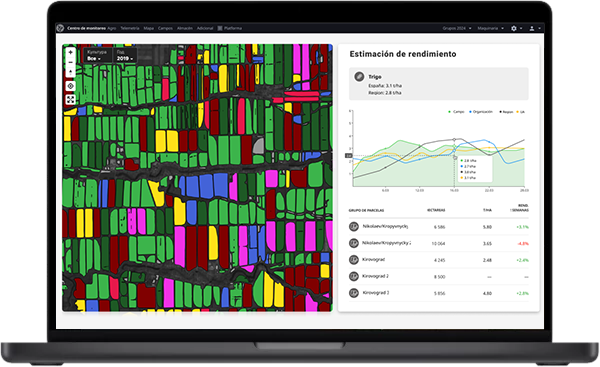
Task: Click the locate/target map button
Action: click(70, 86)
